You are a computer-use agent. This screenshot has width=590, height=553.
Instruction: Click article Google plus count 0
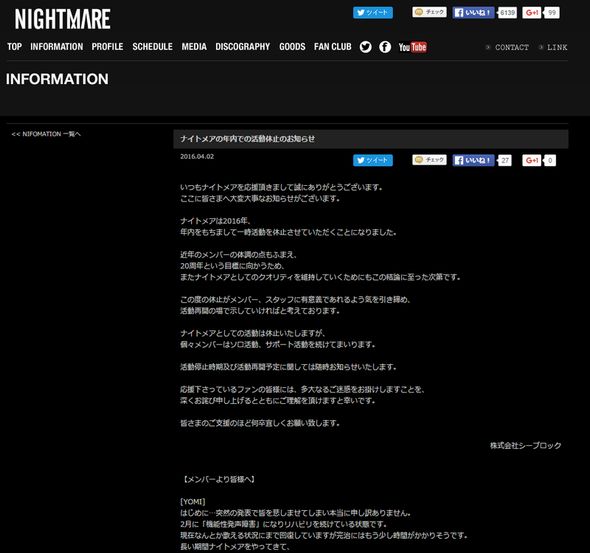point(550,161)
